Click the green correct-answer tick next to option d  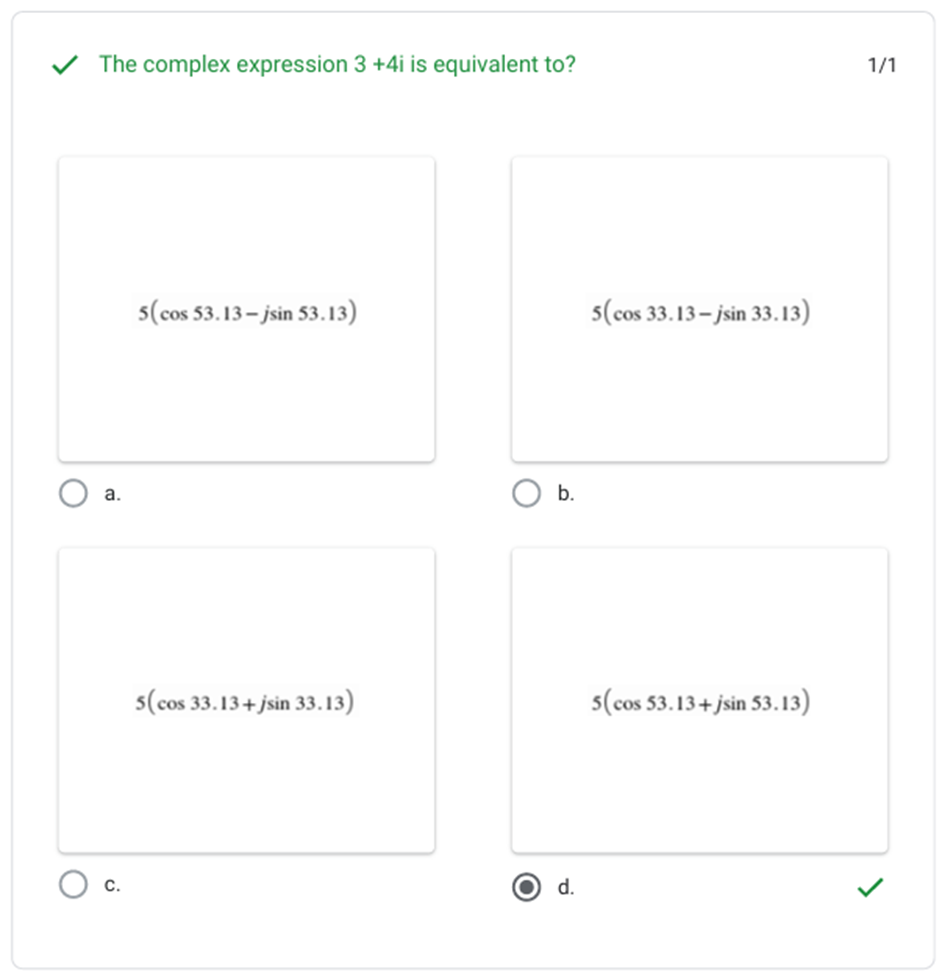pyautogui.click(x=871, y=887)
